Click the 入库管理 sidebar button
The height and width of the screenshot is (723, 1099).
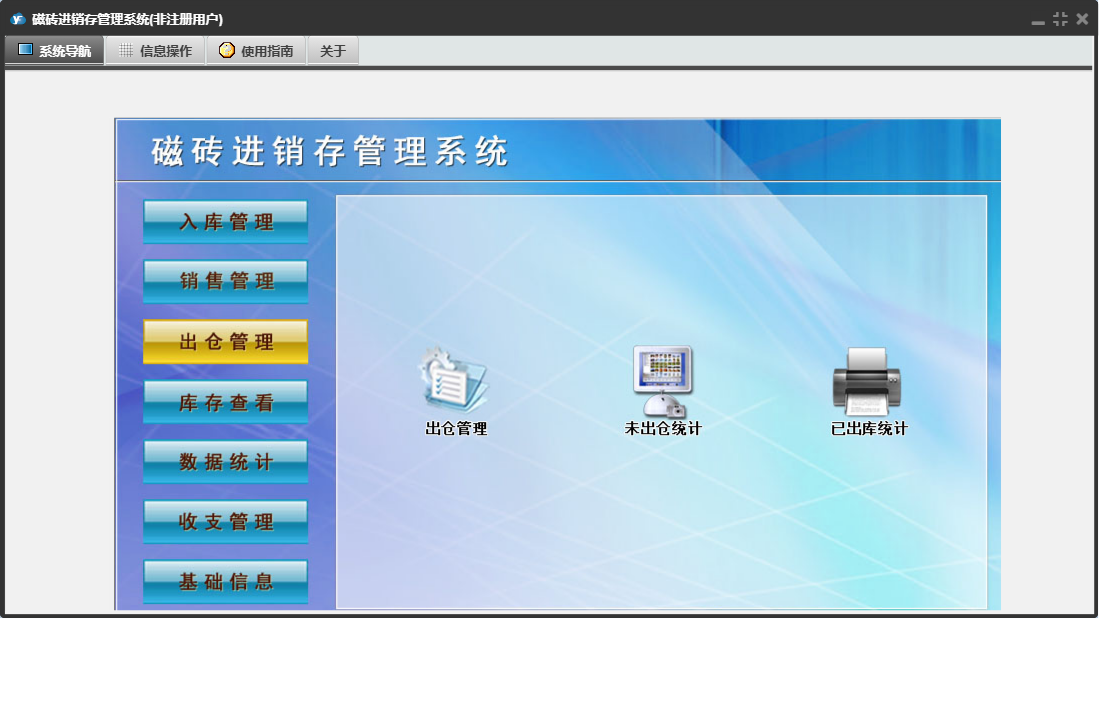point(226,221)
